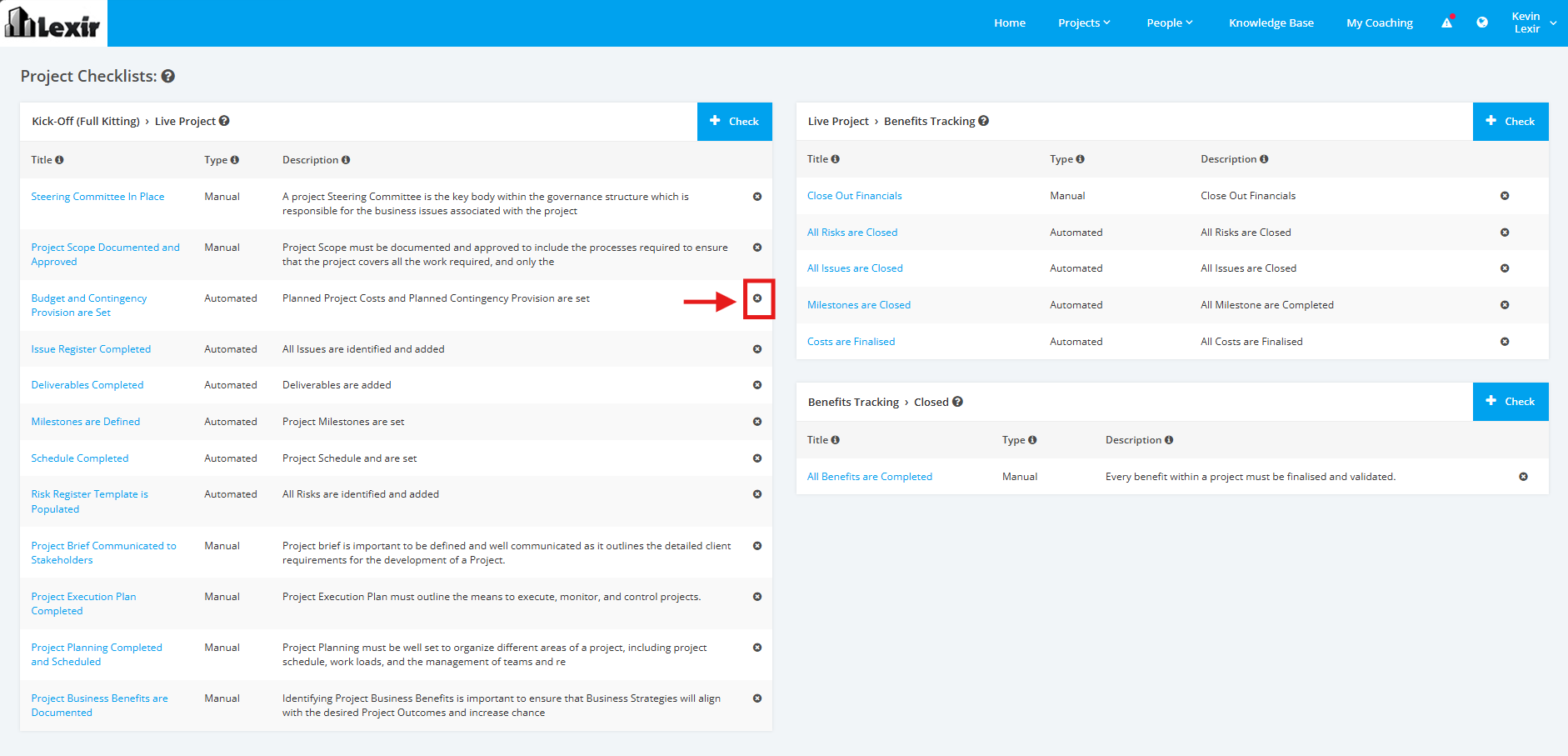Remove the Issue Register Completed check

[757, 349]
